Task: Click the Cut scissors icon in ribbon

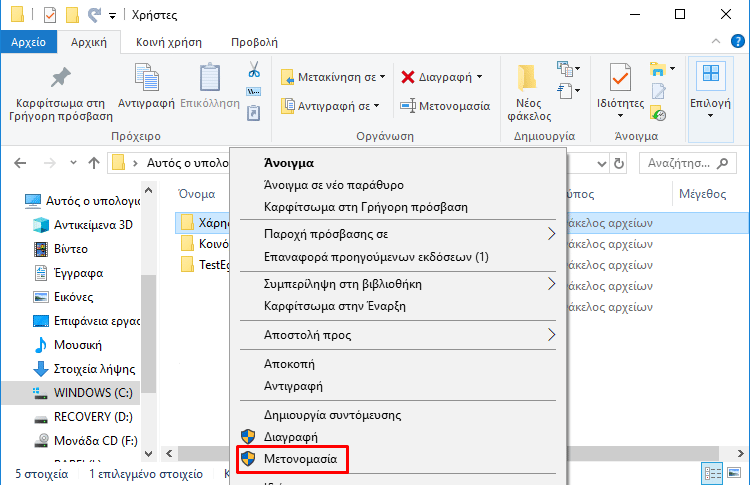Action: coord(254,70)
